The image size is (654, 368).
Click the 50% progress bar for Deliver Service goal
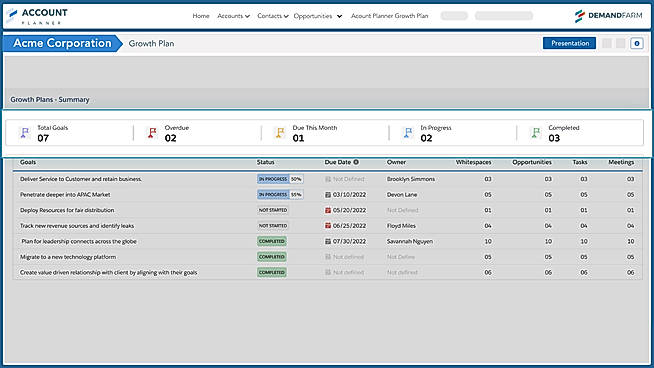[280, 179]
